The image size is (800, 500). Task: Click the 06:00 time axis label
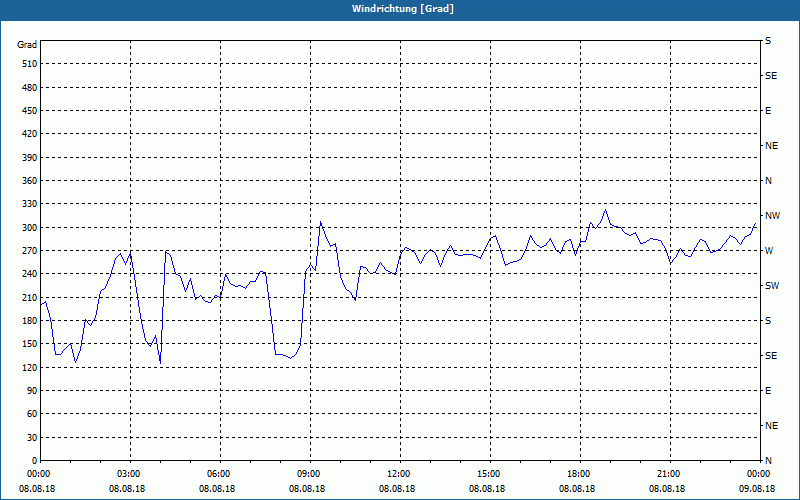[220, 474]
